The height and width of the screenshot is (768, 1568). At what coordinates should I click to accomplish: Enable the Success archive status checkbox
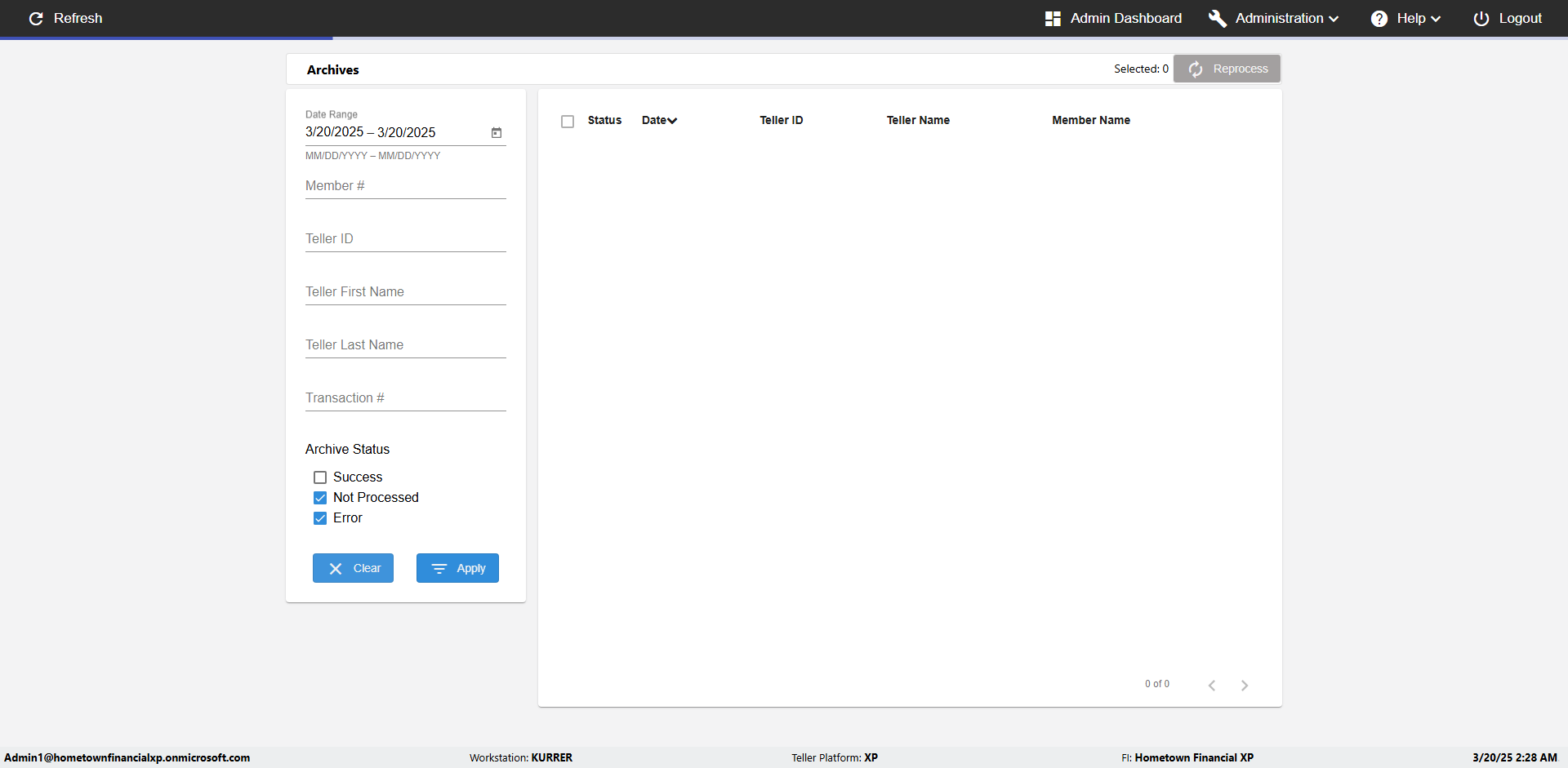coord(320,477)
